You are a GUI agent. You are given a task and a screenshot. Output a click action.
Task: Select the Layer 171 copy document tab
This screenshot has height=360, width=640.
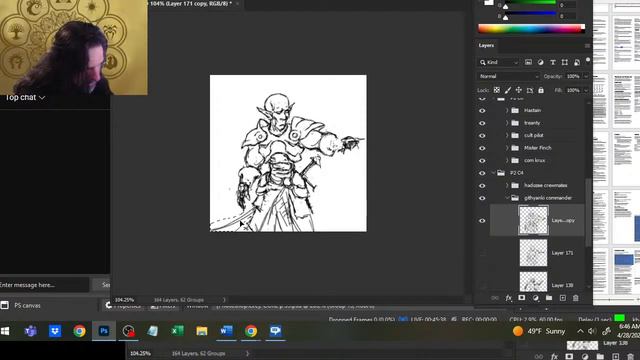point(191,4)
